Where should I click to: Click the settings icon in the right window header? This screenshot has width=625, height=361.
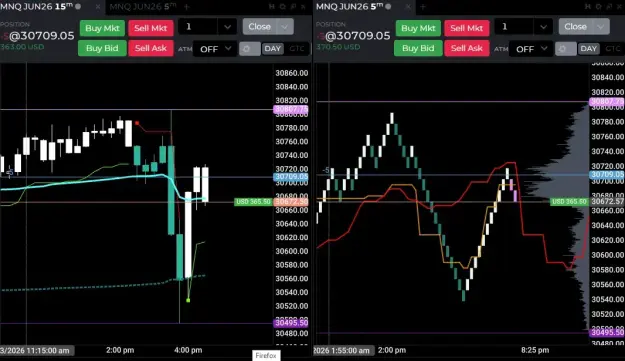coord(599,6)
